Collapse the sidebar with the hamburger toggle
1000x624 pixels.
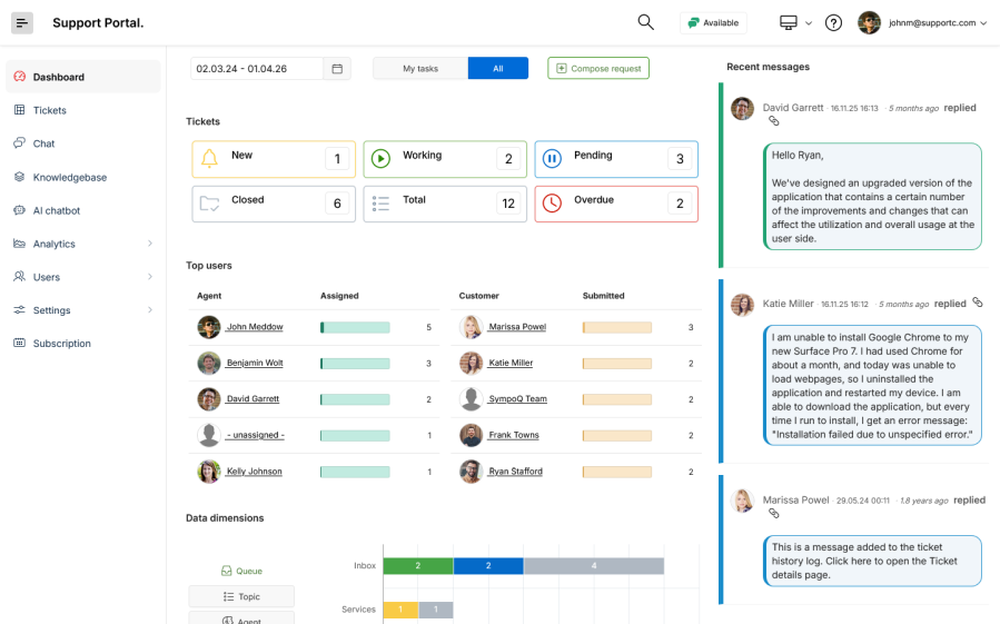click(x=22, y=21)
